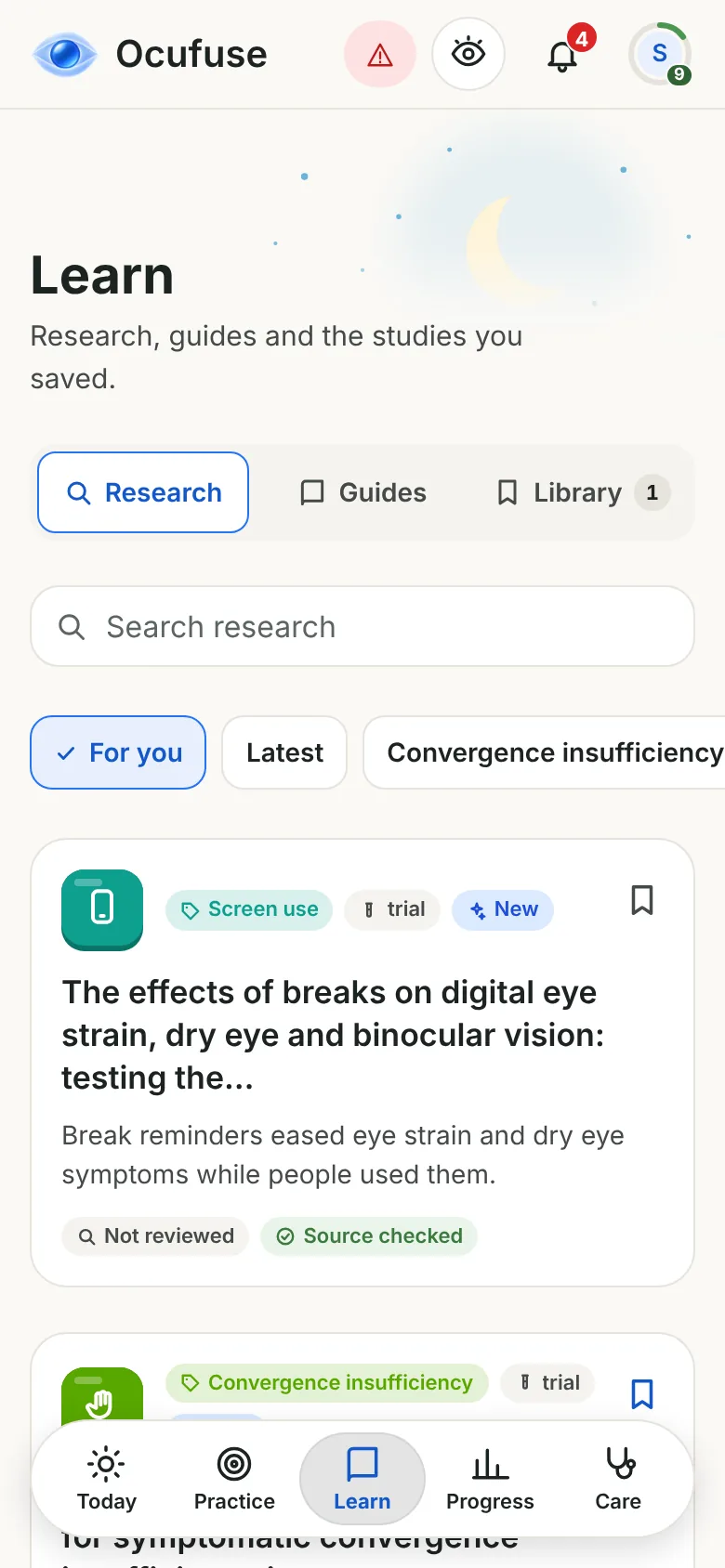This screenshot has height=1568, width=725.
Task: Click the phone icon on Screen use card
Action: pyautogui.click(x=102, y=909)
